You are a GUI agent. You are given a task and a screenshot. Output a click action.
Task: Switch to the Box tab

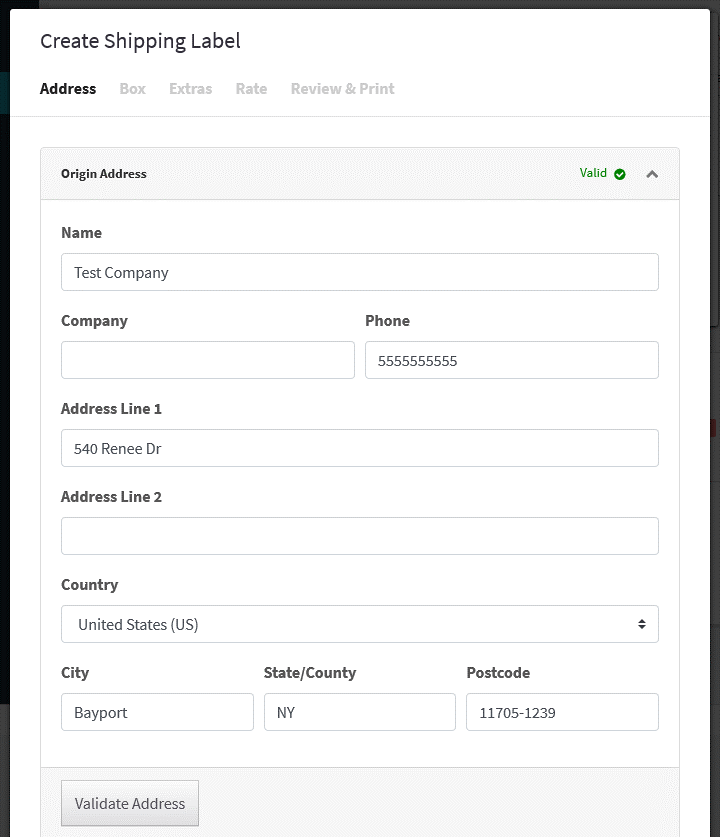pos(132,89)
